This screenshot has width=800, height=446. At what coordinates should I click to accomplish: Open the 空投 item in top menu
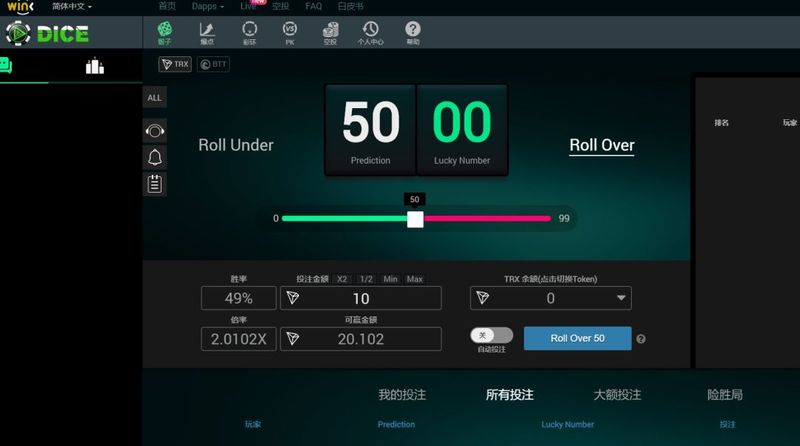pyautogui.click(x=280, y=6)
